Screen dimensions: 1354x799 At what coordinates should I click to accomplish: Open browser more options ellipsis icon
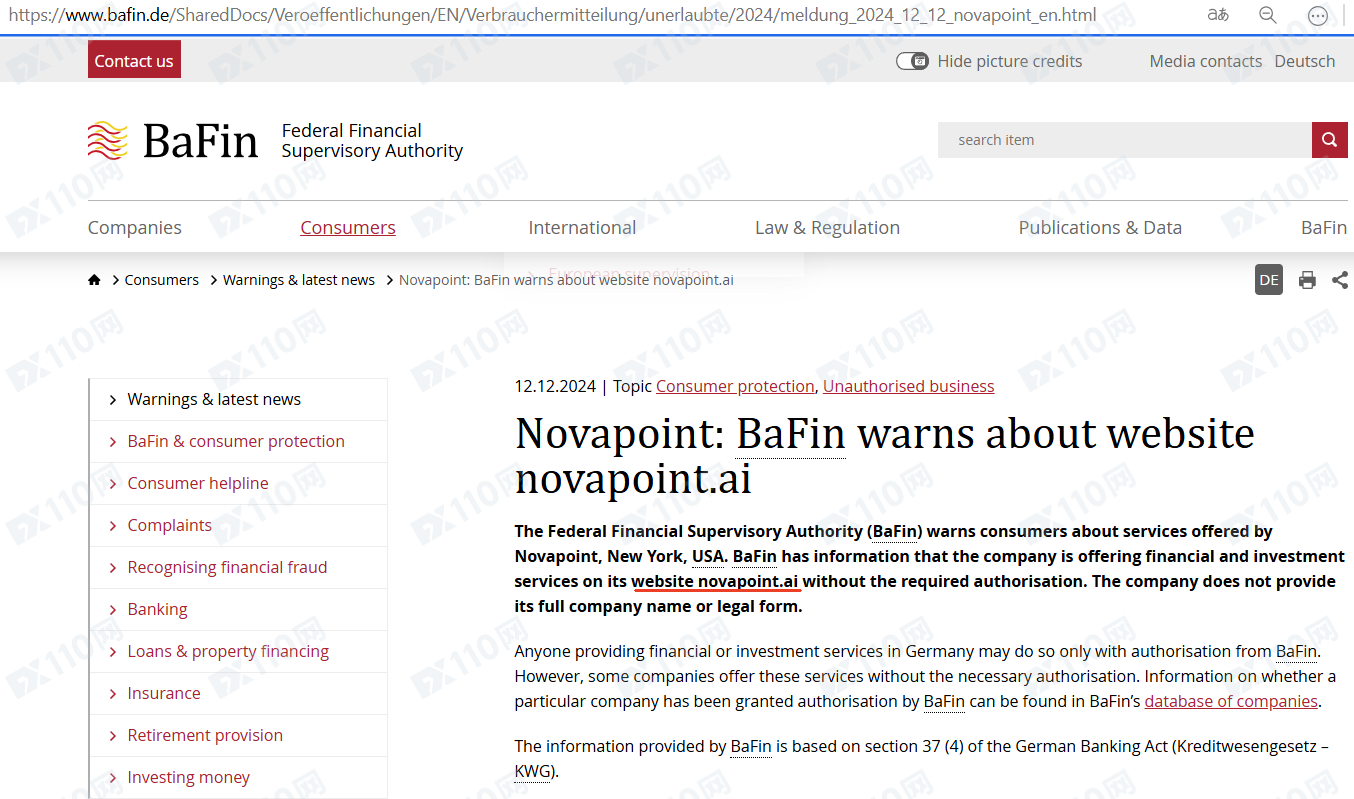click(x=1318, y=15)
